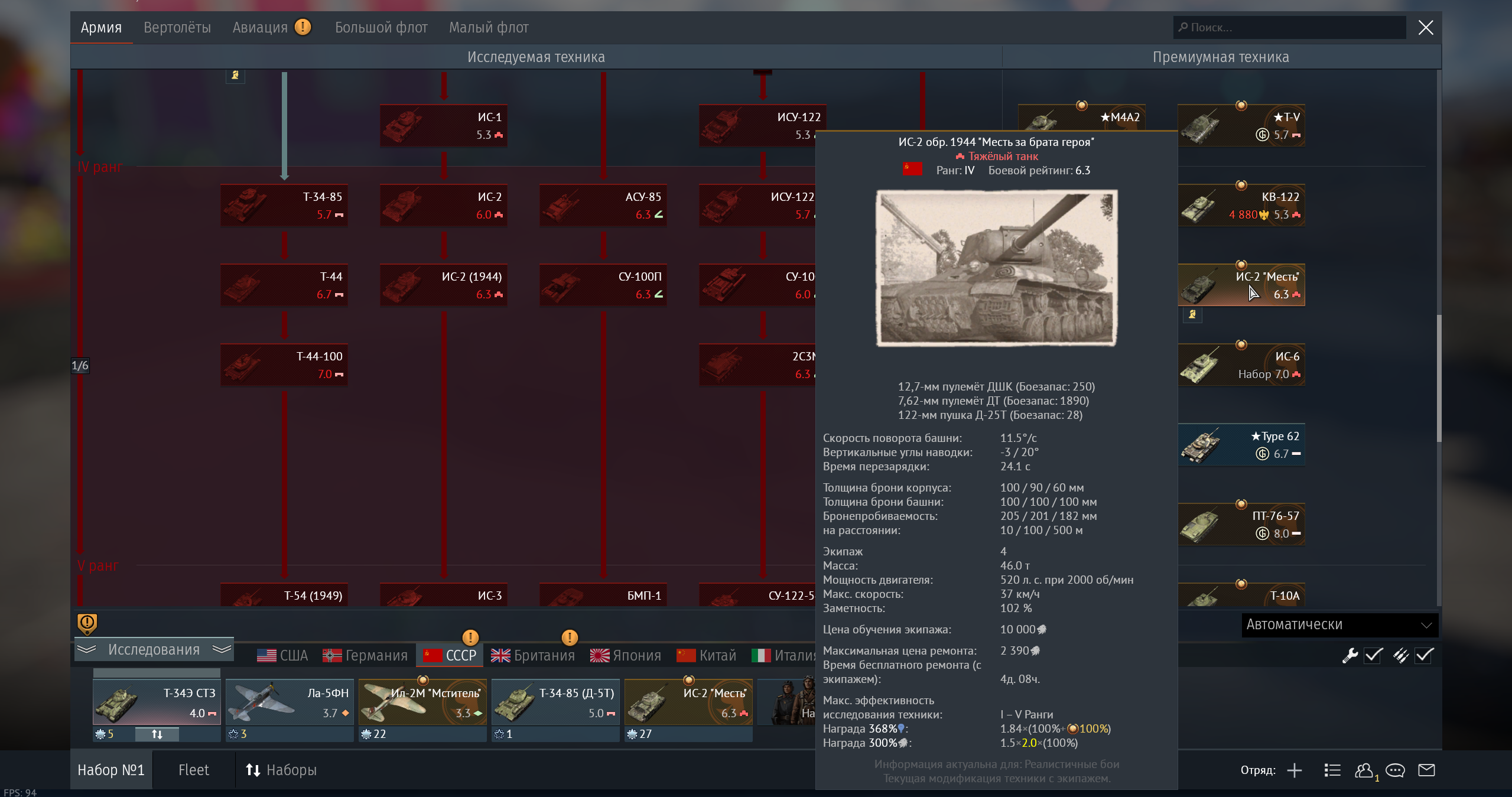Select ИС-2 "Месть" crew slot
Viewport: 1512px width, 797px height.
point(688,702)
